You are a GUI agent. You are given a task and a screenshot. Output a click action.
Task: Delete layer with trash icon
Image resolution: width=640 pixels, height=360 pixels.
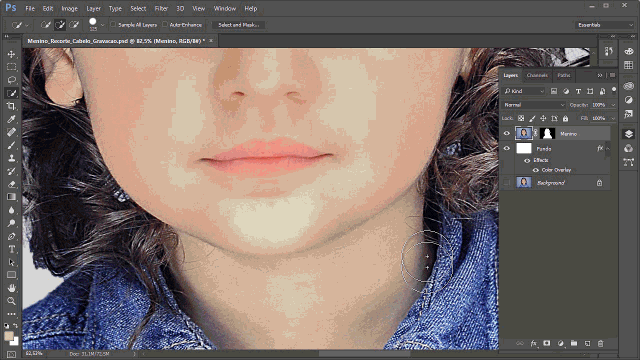click(x=600, y=344)
